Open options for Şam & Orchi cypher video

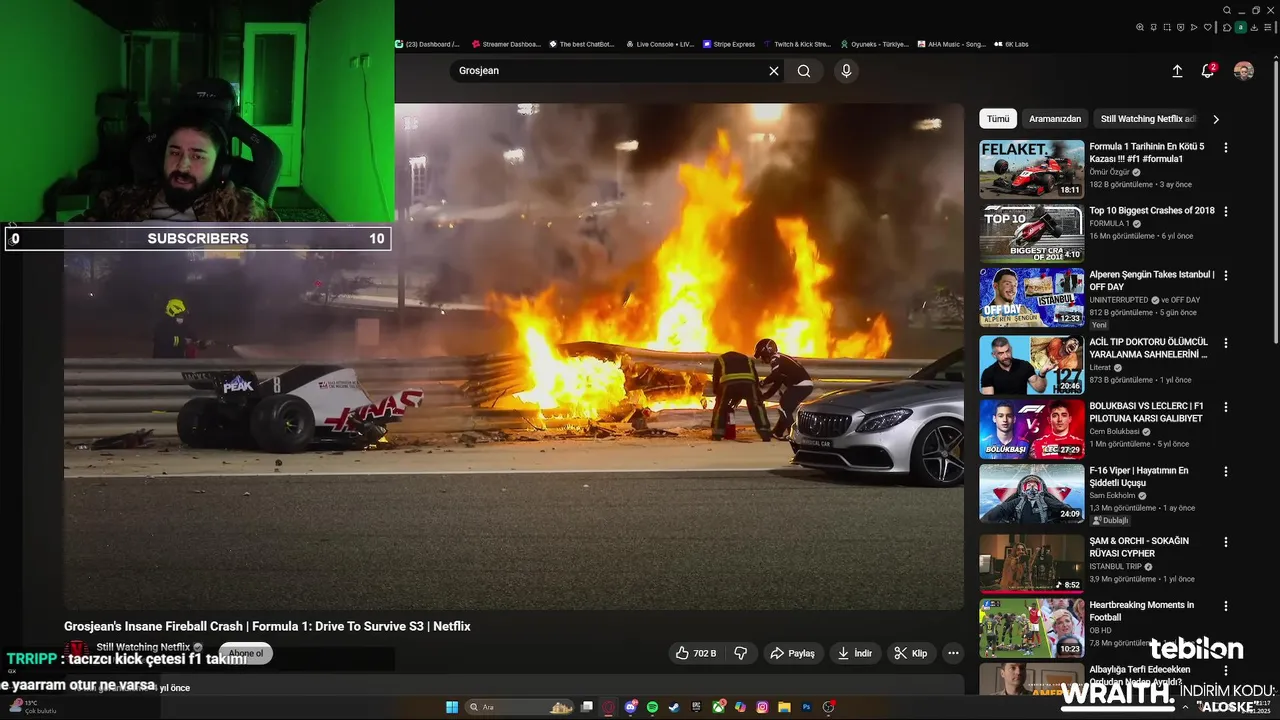tap(1226, 541)
